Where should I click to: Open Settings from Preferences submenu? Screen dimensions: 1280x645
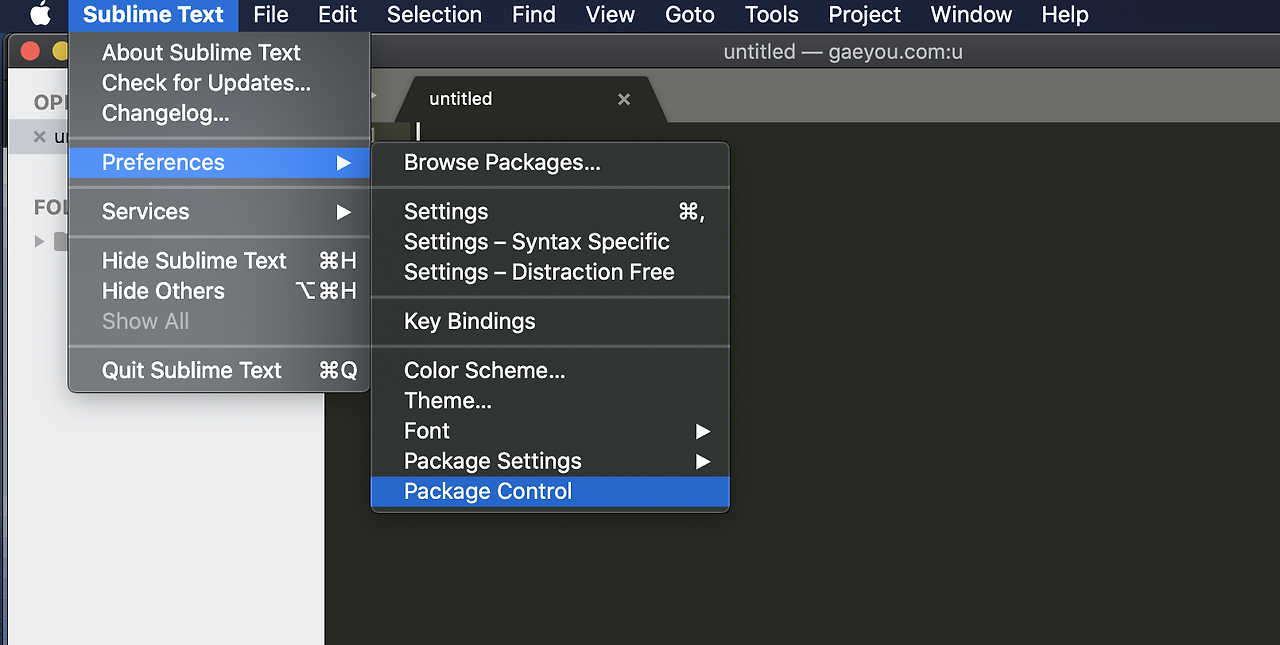550,211
